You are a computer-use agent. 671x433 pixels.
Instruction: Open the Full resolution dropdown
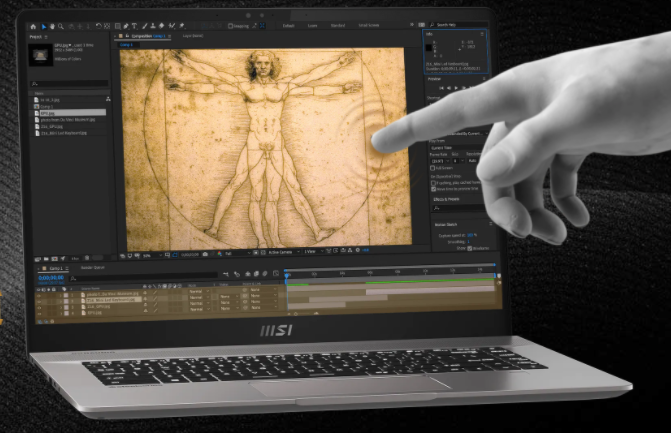tap(238, 254)
